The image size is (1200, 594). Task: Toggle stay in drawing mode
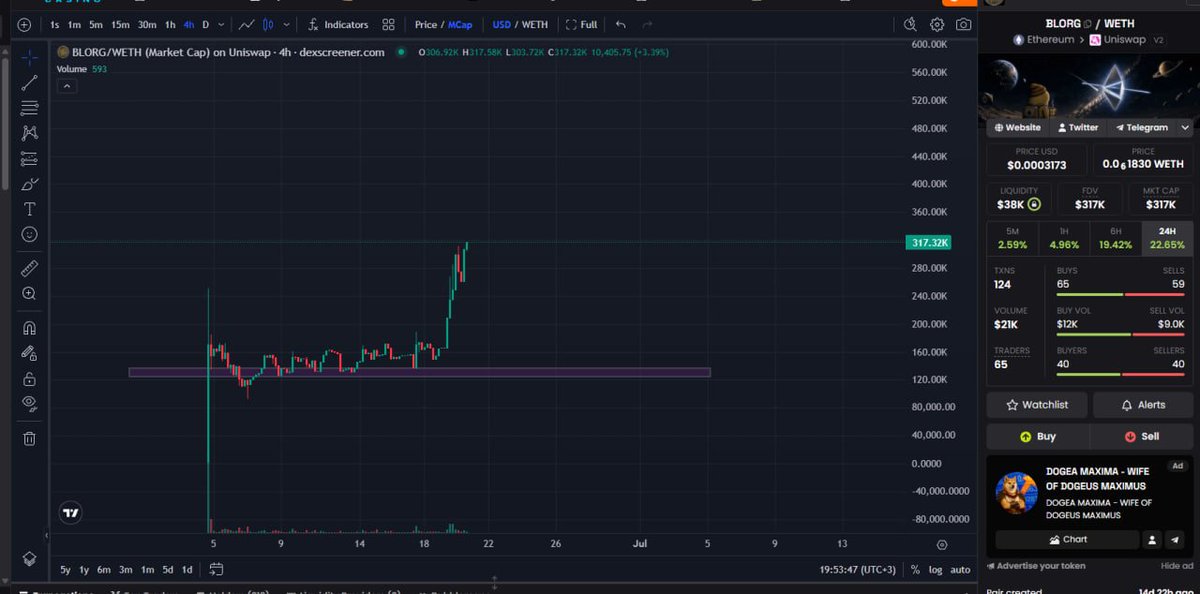click(x=29, y=353)
